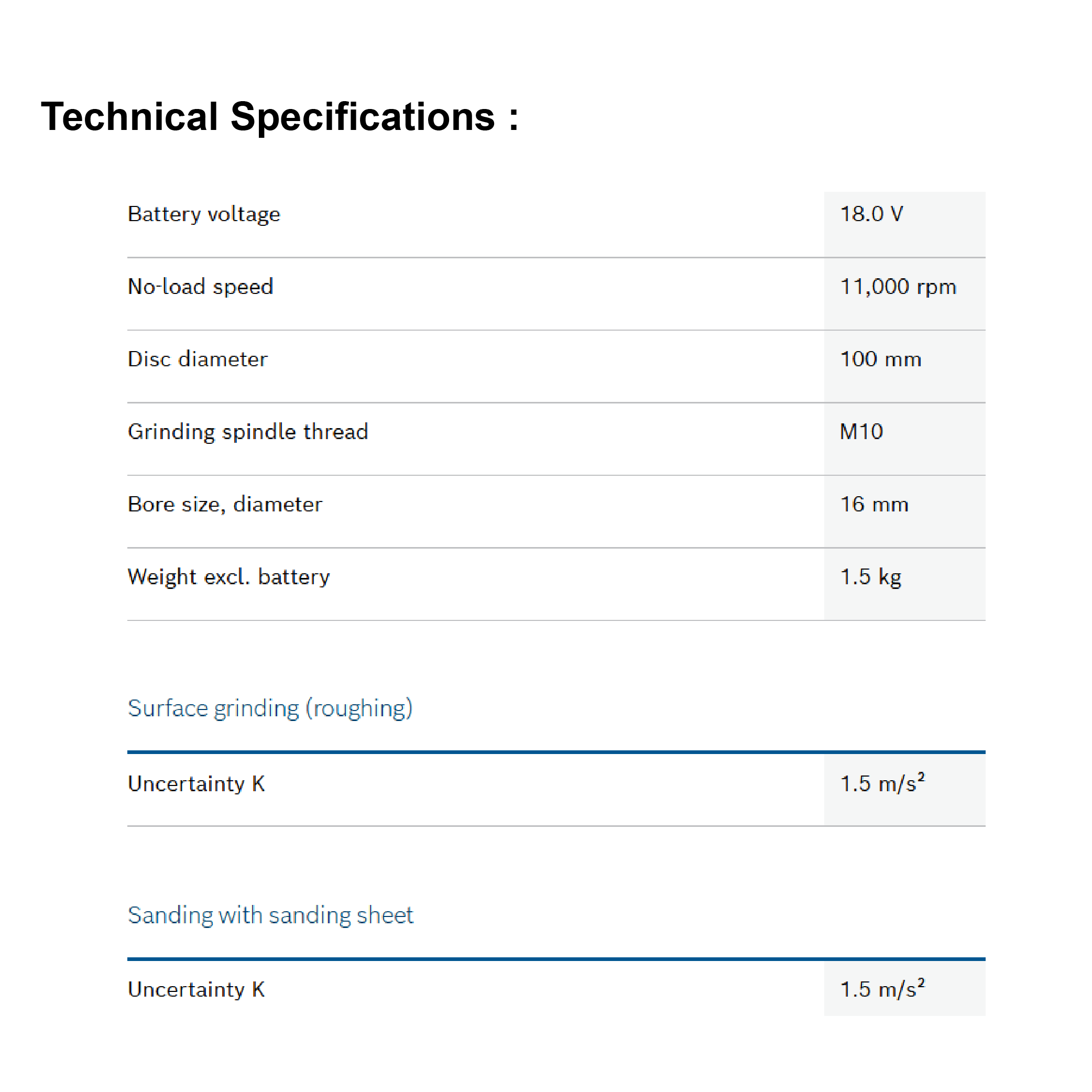Image resolution: width=1092 pixels, height=1092 pixels.
Task: Click the 11,000 rpm value
Action: click(x=898, y=287)
